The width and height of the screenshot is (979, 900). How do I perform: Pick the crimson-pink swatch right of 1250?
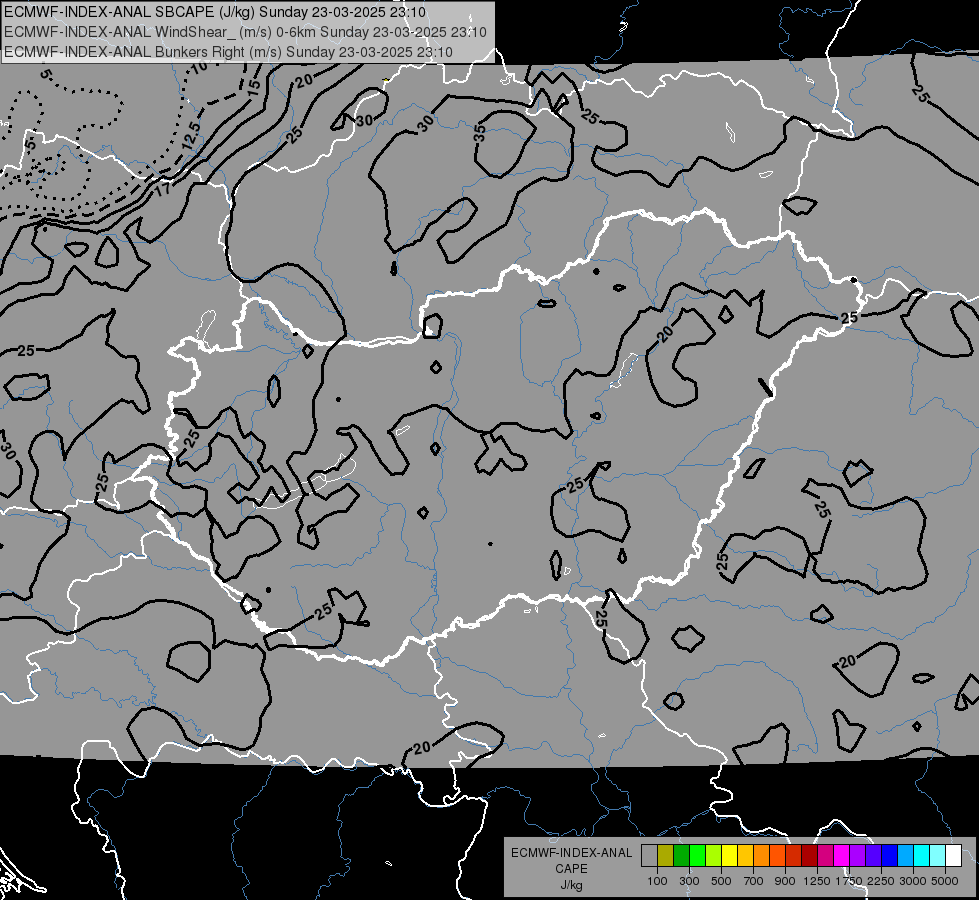825,856
